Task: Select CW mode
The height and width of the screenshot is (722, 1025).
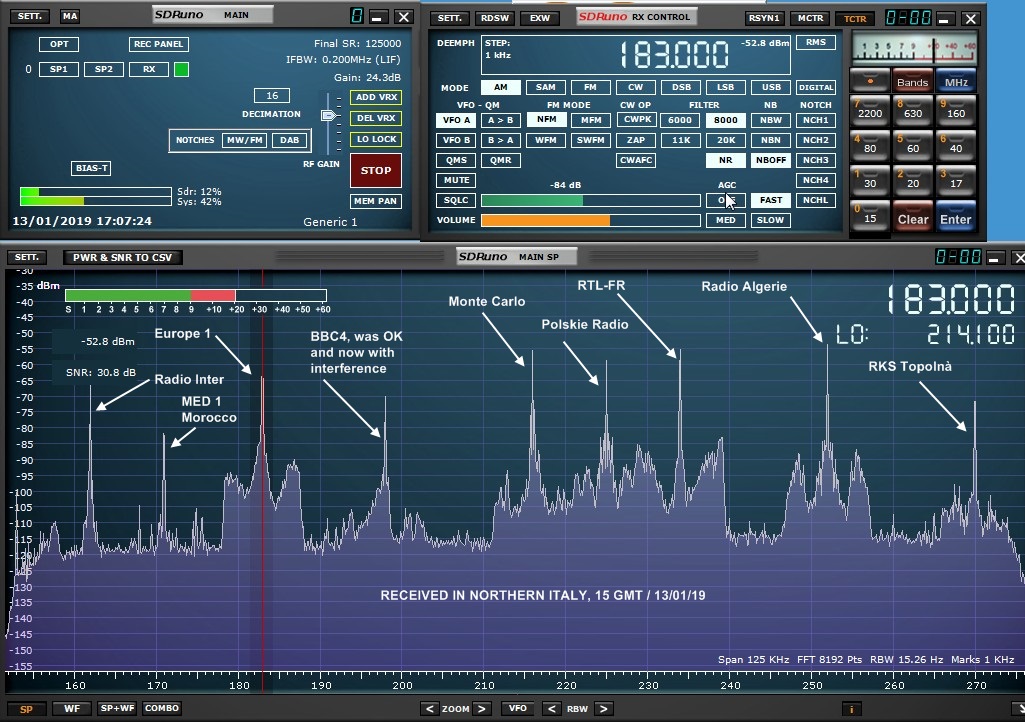Action: coord(635,87)
